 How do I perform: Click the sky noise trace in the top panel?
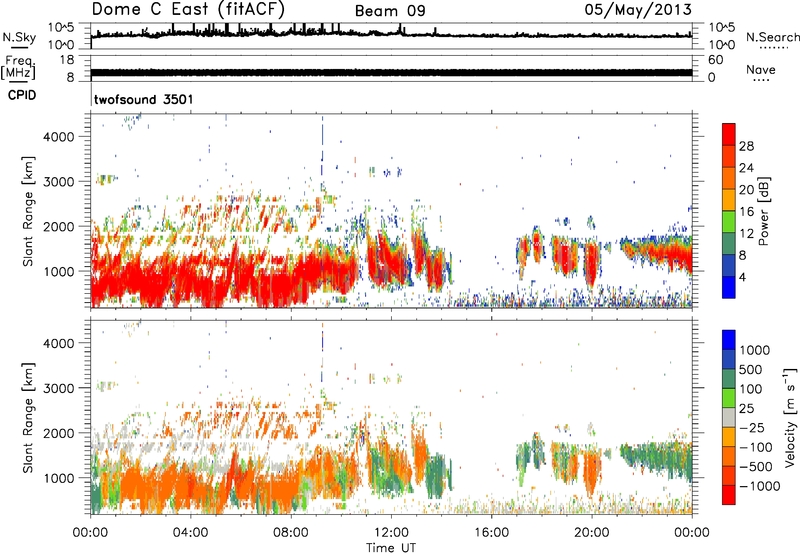(391, 34)
